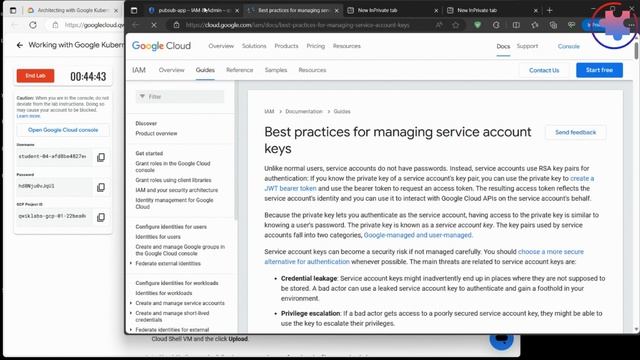
Task: Switch to second New InPrivate tab
Action: pos(492,10)
